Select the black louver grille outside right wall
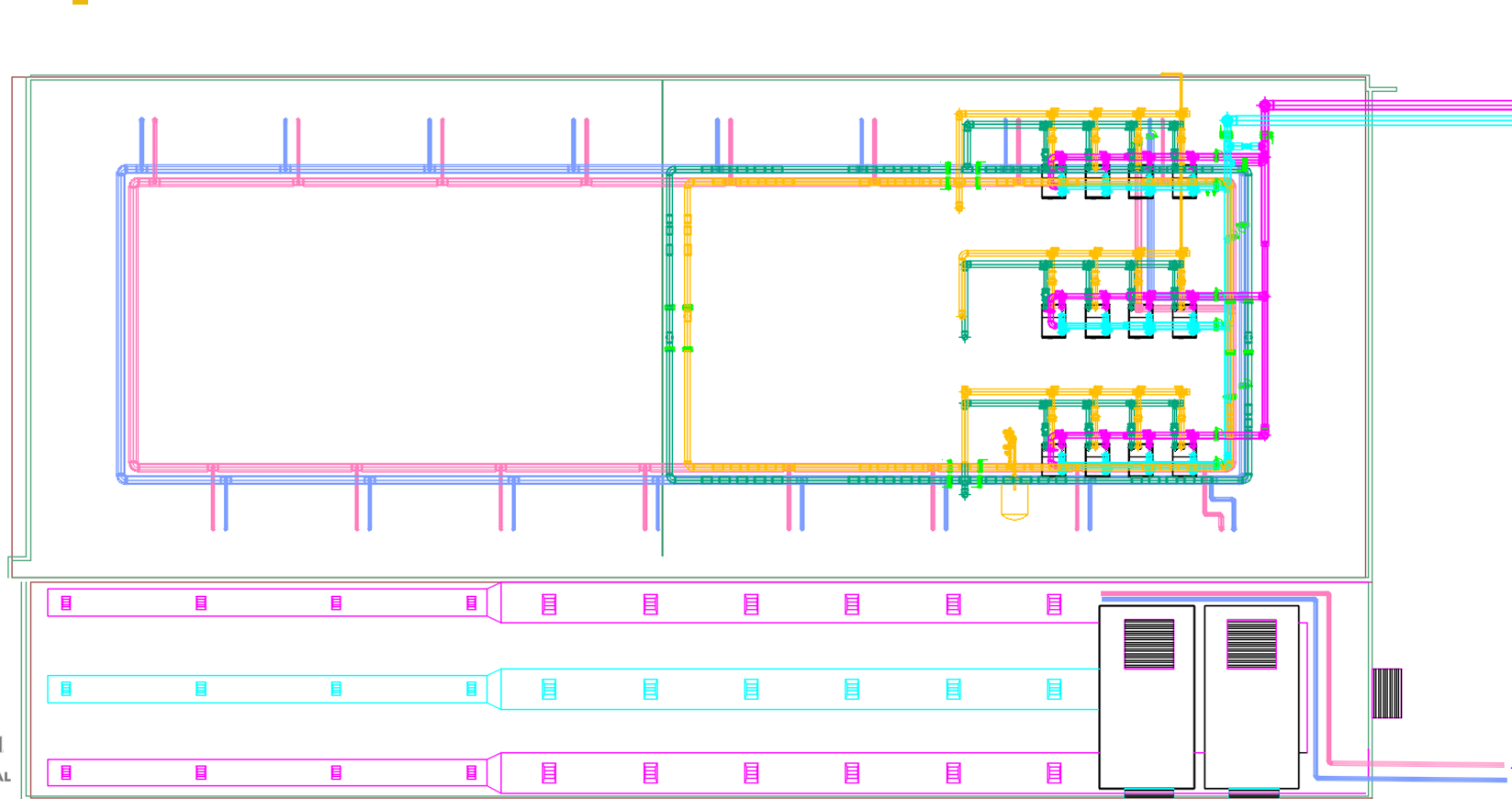This screenshot has width=1512, height=799. tap(1386, 693)
